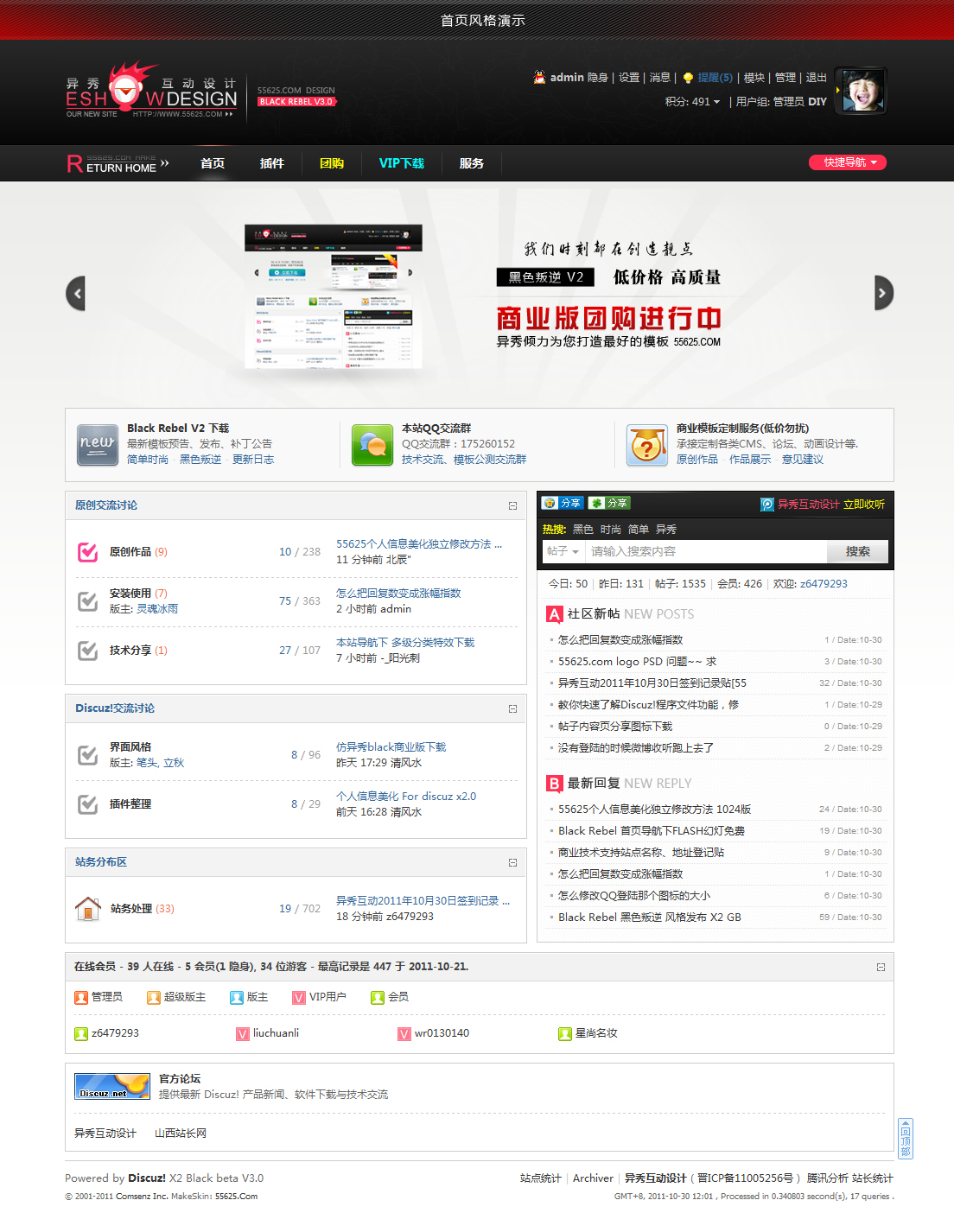Click the admin avatar photo
The image size is (954, 1232).
pyautogui.click(x=862, y=90)
